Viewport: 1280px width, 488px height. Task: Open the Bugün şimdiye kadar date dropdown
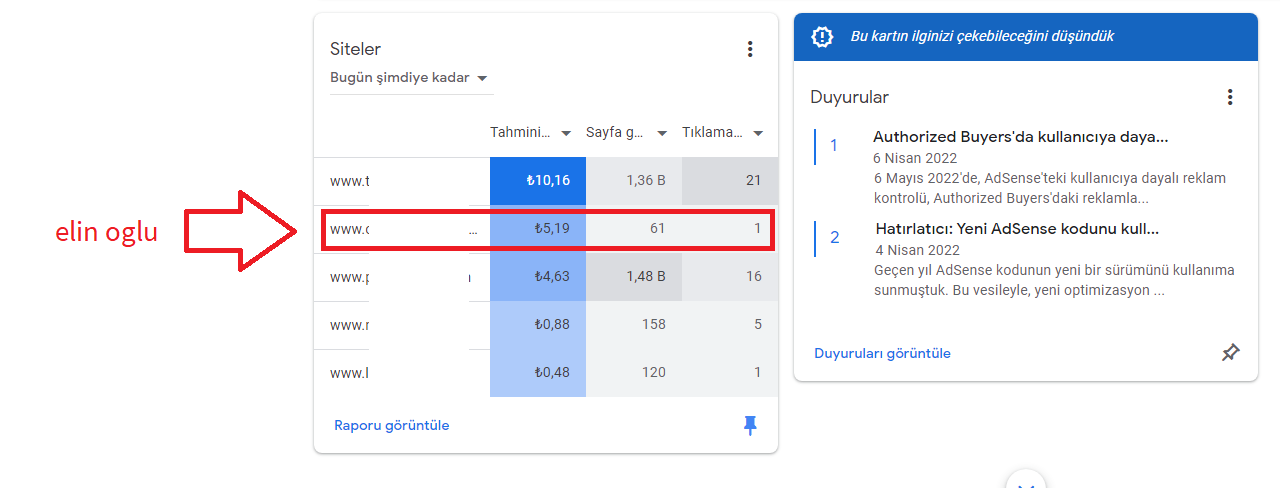point(409,78)
